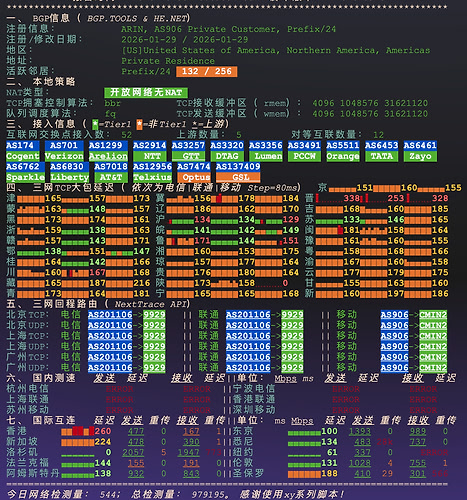Screen dimensions: 467x500
Task: Click the AS3320 badge
Action: coord(227,145)
